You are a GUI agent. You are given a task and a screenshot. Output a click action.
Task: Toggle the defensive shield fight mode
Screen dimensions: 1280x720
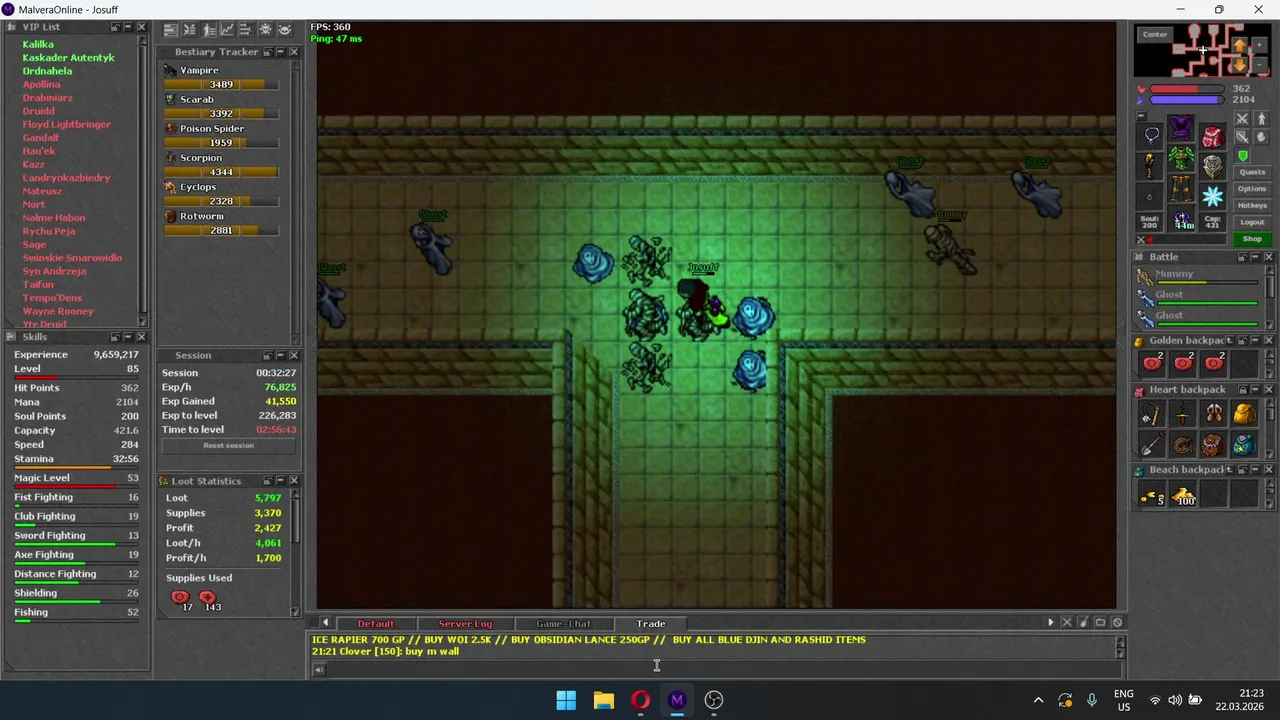coord(1242,137)
